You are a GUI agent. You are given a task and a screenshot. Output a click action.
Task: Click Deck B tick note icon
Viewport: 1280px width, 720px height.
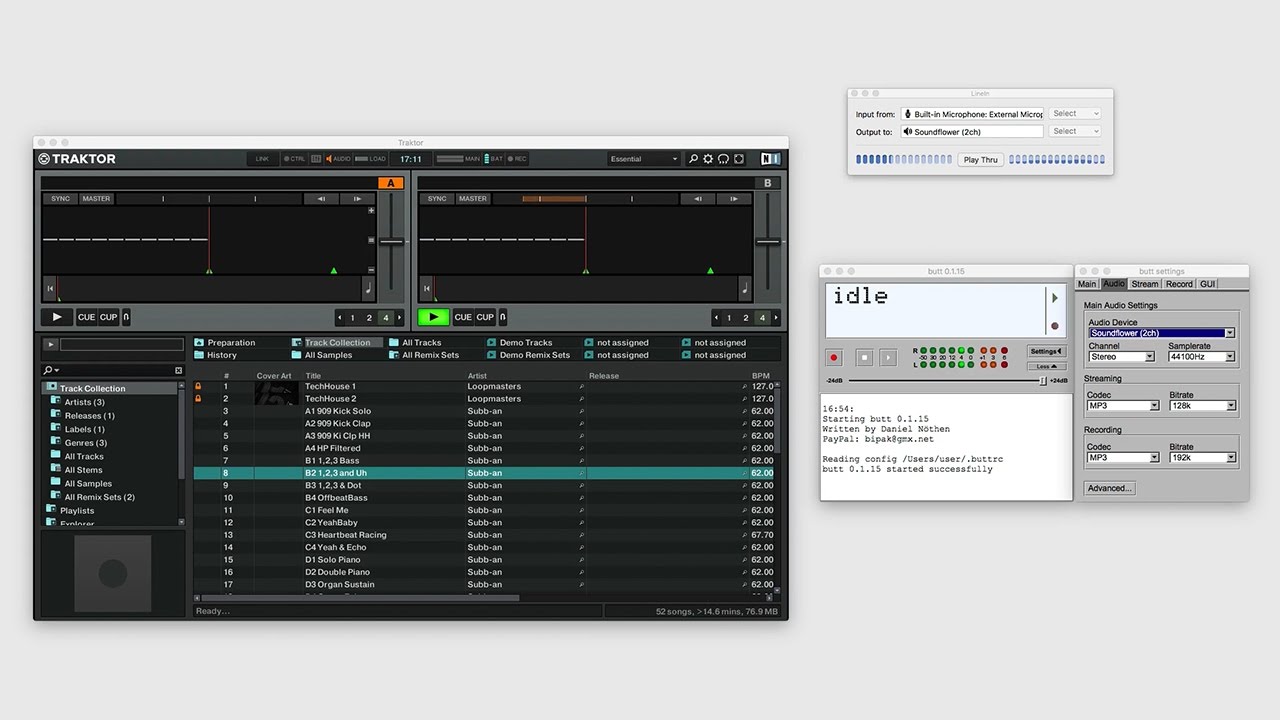click(744, 289)
